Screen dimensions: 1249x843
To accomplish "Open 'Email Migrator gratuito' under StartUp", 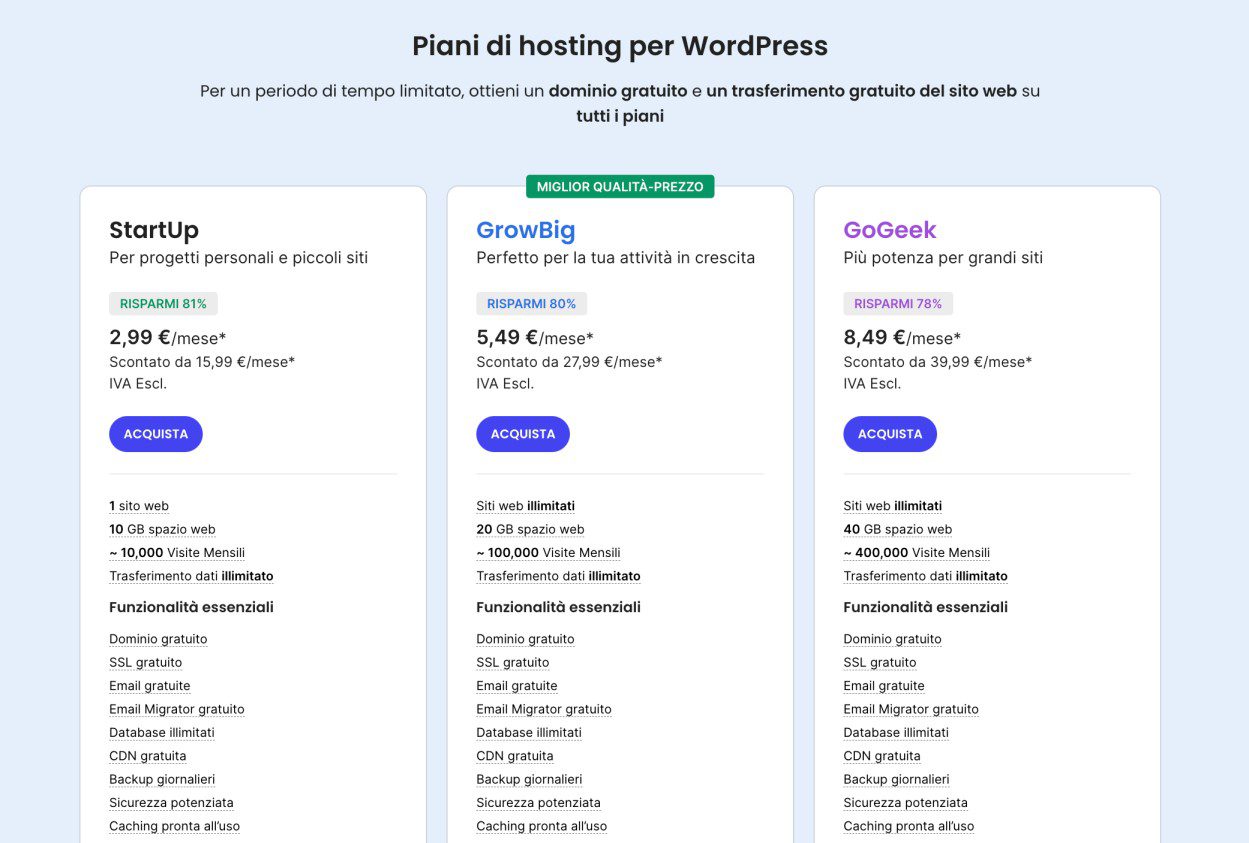I will click(x=177, y=709).
